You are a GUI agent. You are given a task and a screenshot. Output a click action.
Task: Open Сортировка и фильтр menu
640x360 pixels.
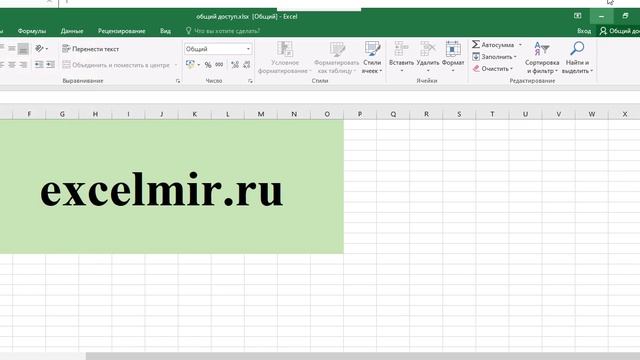click(x=542, y=58)
